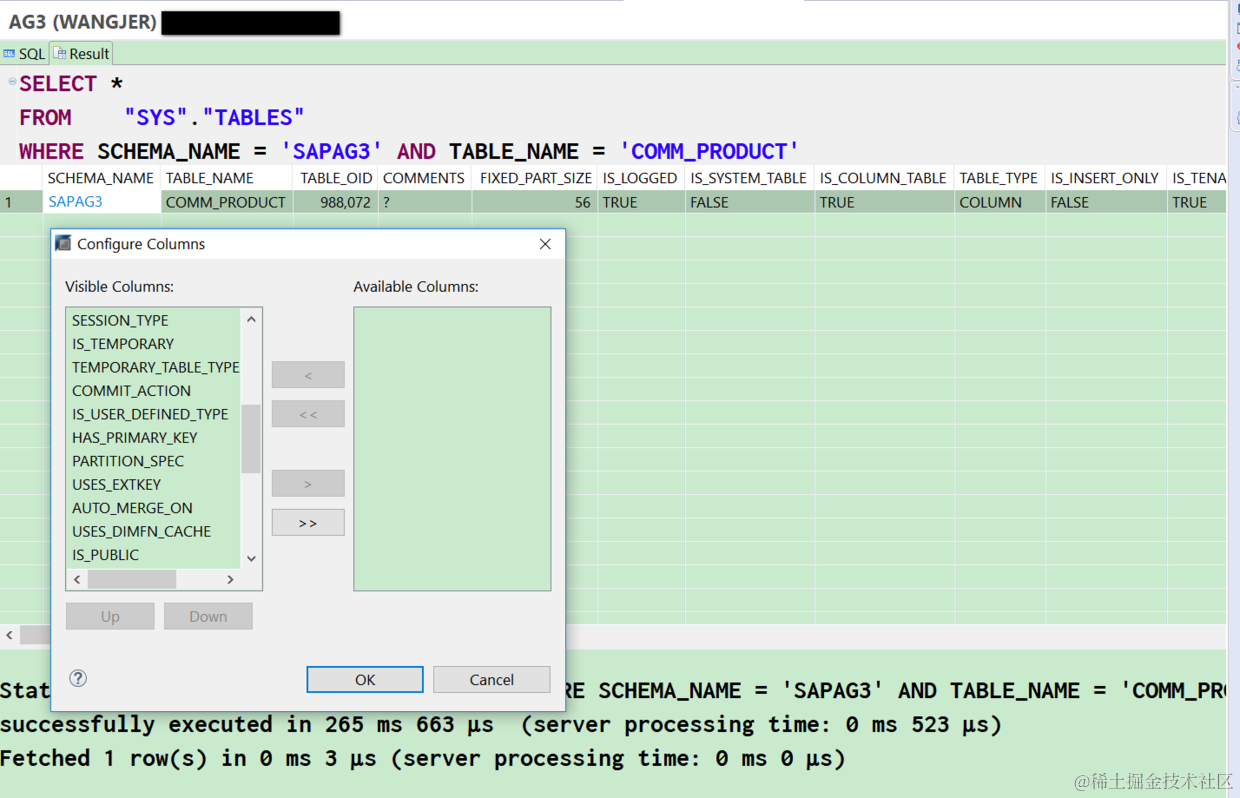Click the single left arrow < button
Image resolution: width=1240 pixels, height=798 pixels.
pyautogui.click(x=308, y=375)
